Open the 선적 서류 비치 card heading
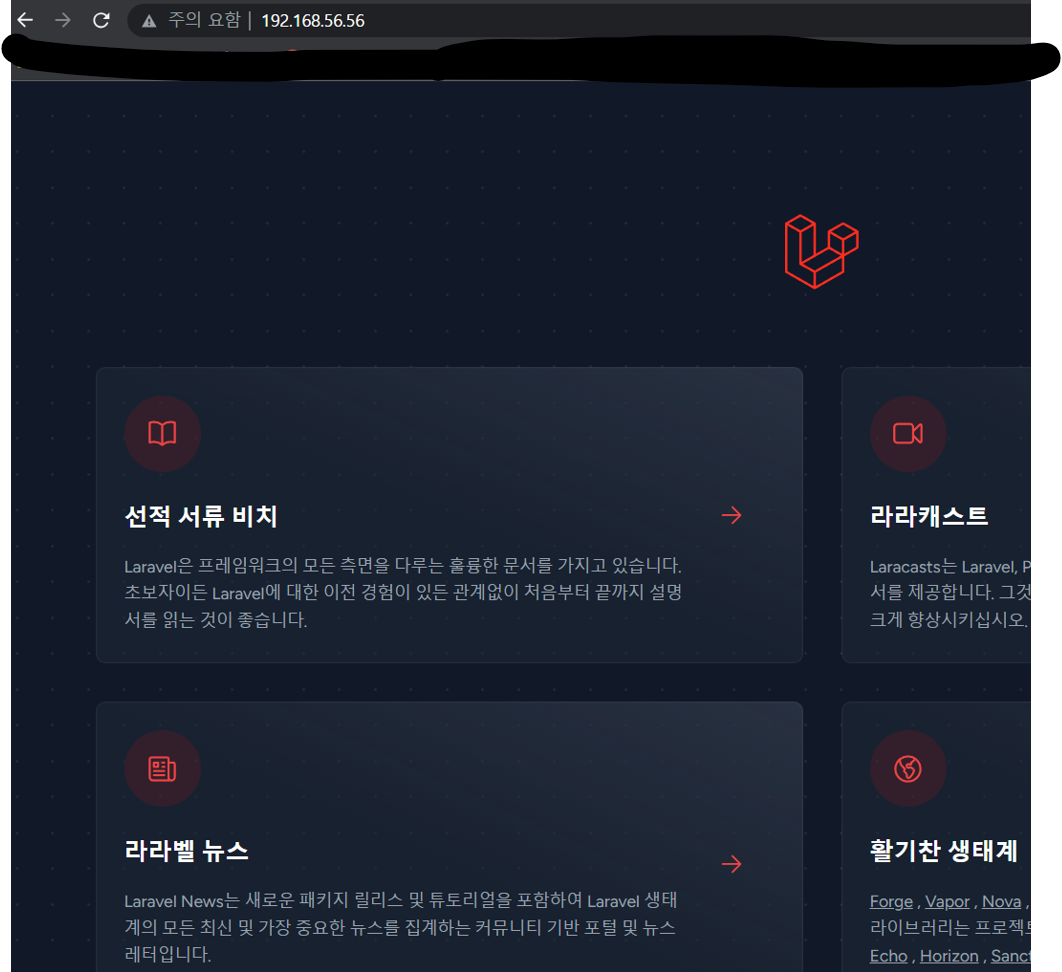The width and height of the screenshot is (1062, 972). [x=201, y=516]
